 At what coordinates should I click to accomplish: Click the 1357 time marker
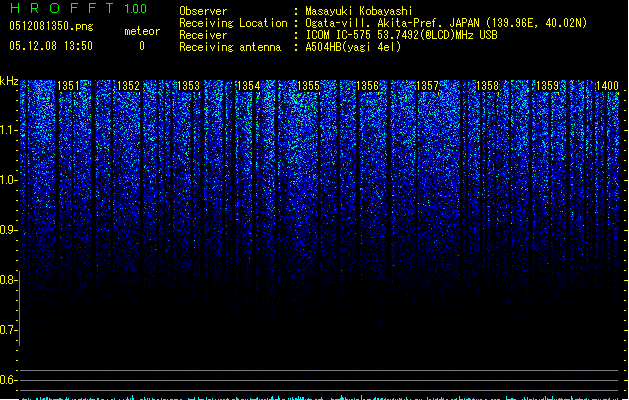(x=428, y=85)
